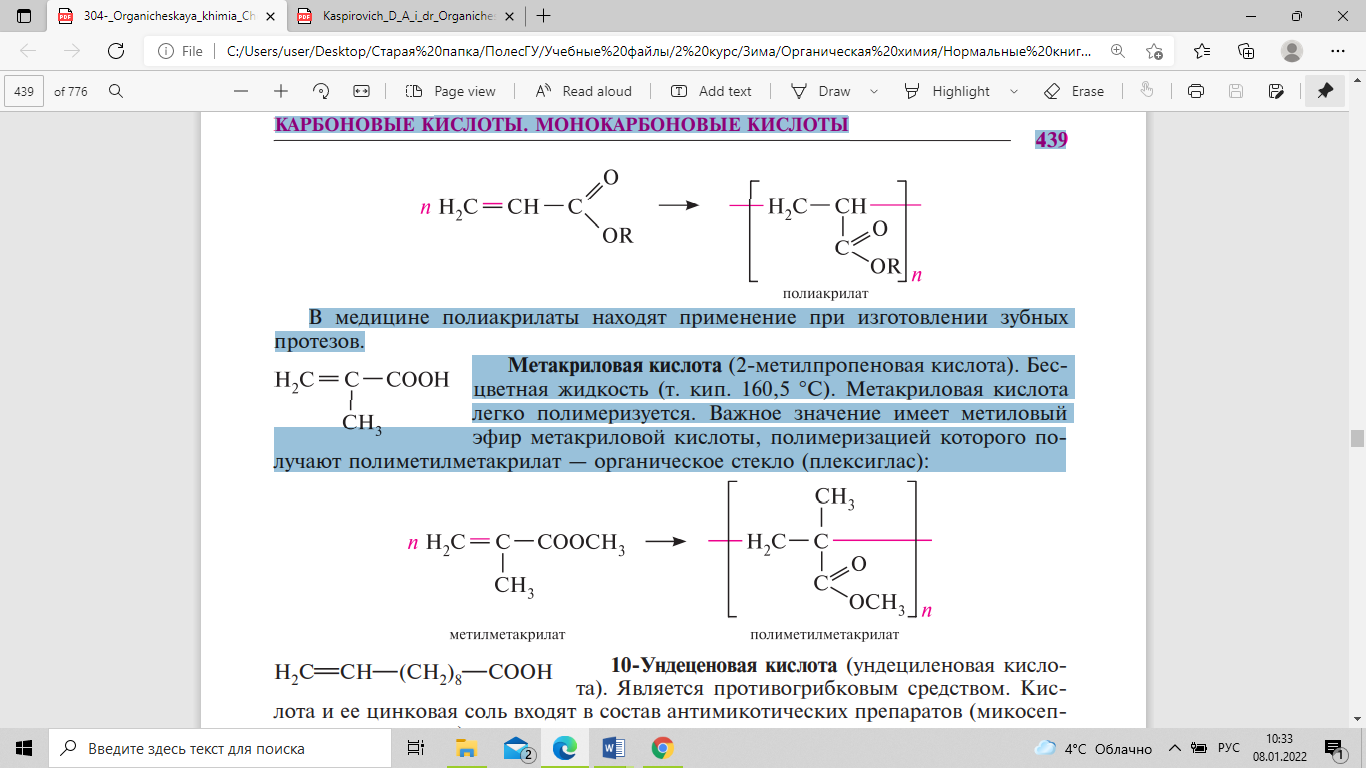Select the Highlight tool
Viewport: 1366px width, 768px height.
coord(947,91)
